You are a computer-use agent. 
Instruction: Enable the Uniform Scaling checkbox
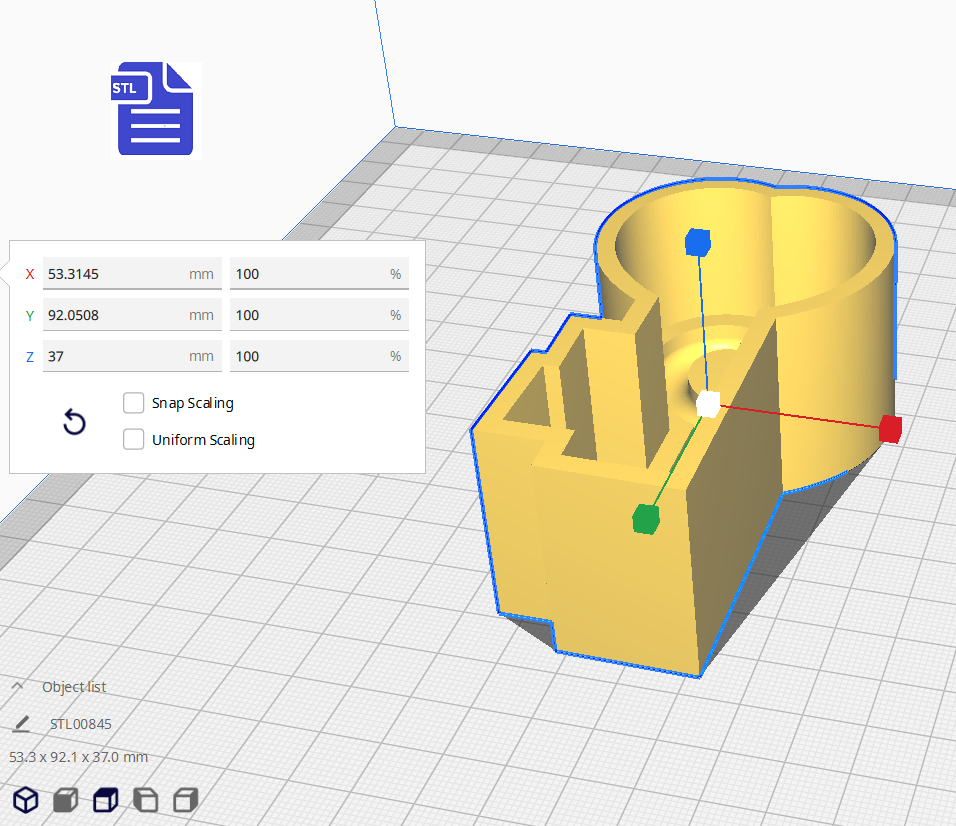pos(133,440)
